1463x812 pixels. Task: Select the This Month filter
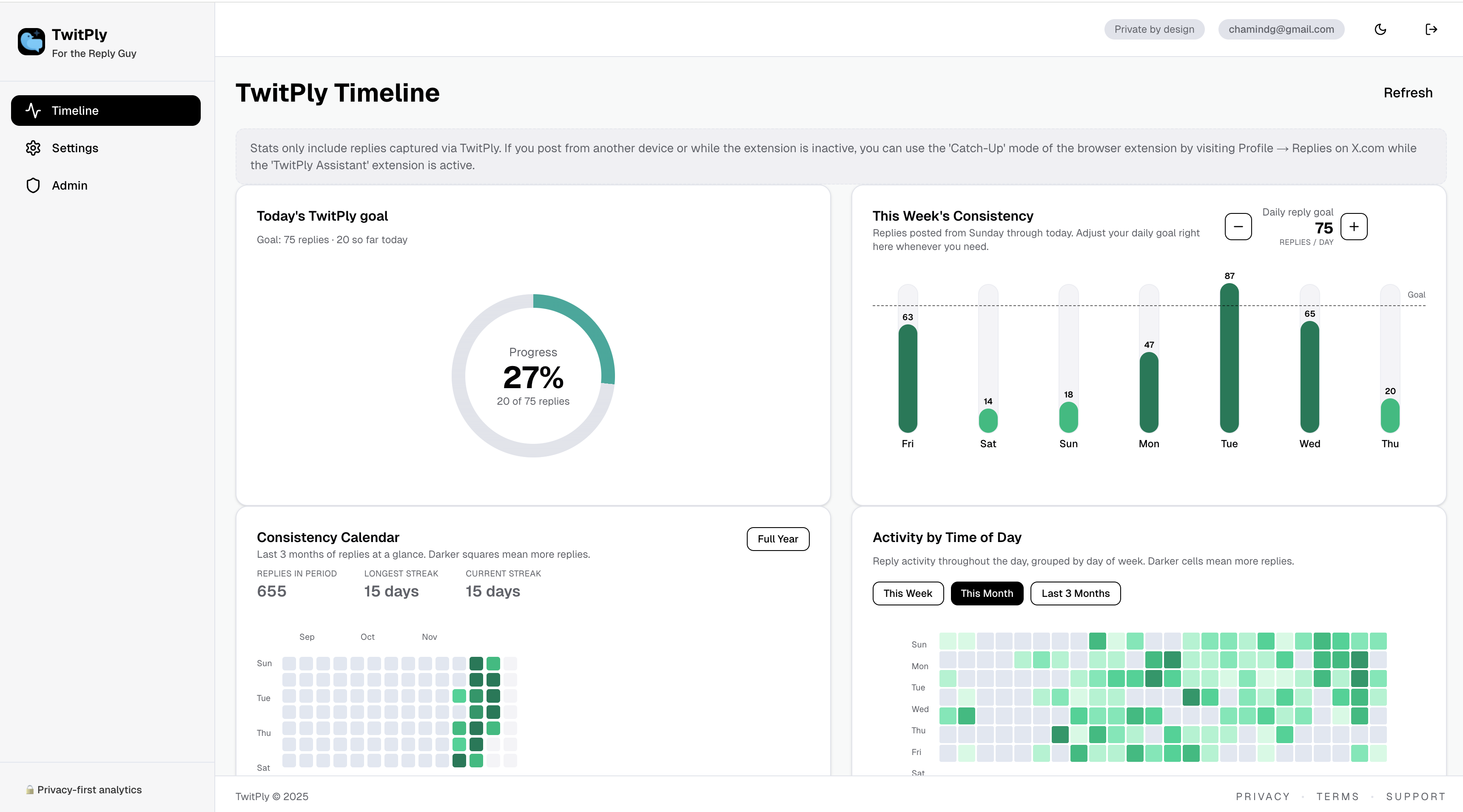pos(987,593)
